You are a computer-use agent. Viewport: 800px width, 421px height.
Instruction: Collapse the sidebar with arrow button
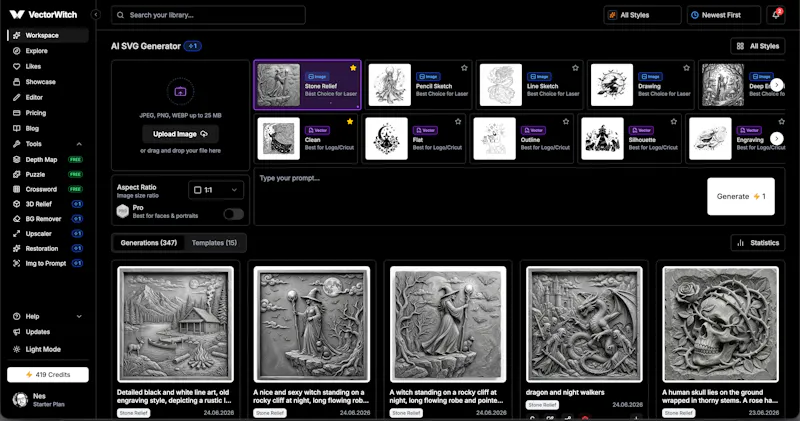[96, 15]
